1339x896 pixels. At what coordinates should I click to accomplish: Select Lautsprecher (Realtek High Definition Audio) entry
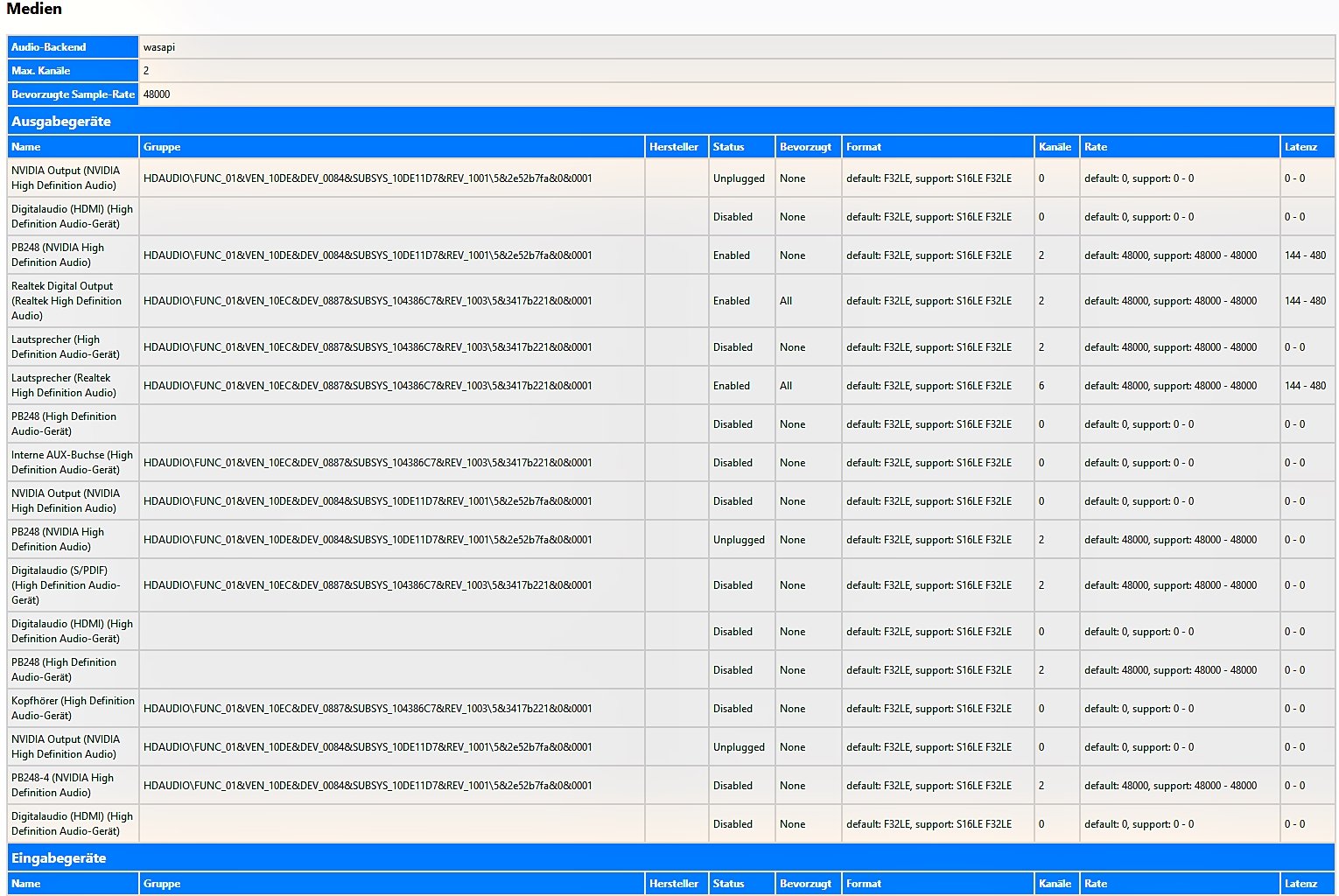pyautogui.click(x=64, y=386)
